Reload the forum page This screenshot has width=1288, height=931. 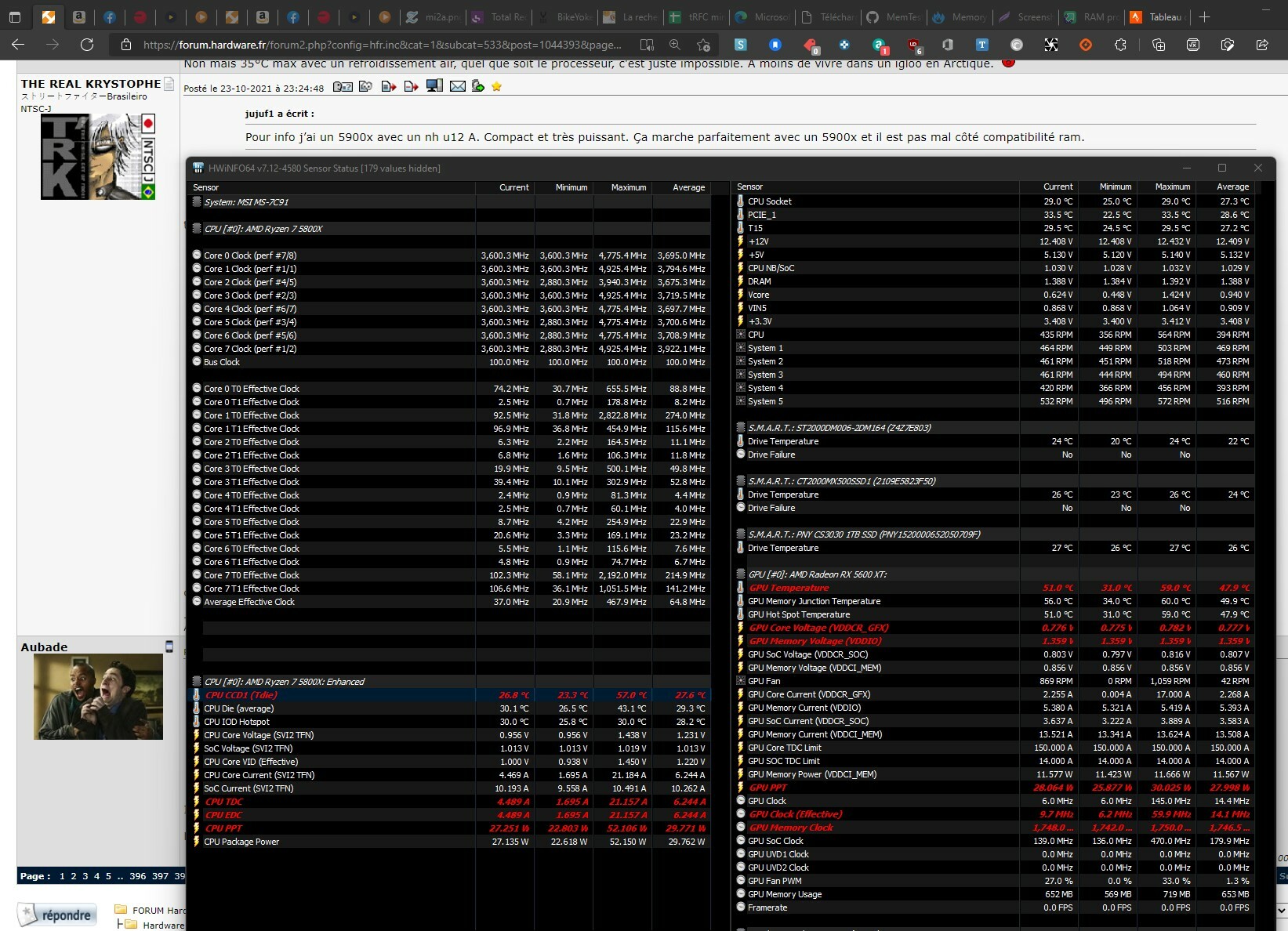pos(87,45)
